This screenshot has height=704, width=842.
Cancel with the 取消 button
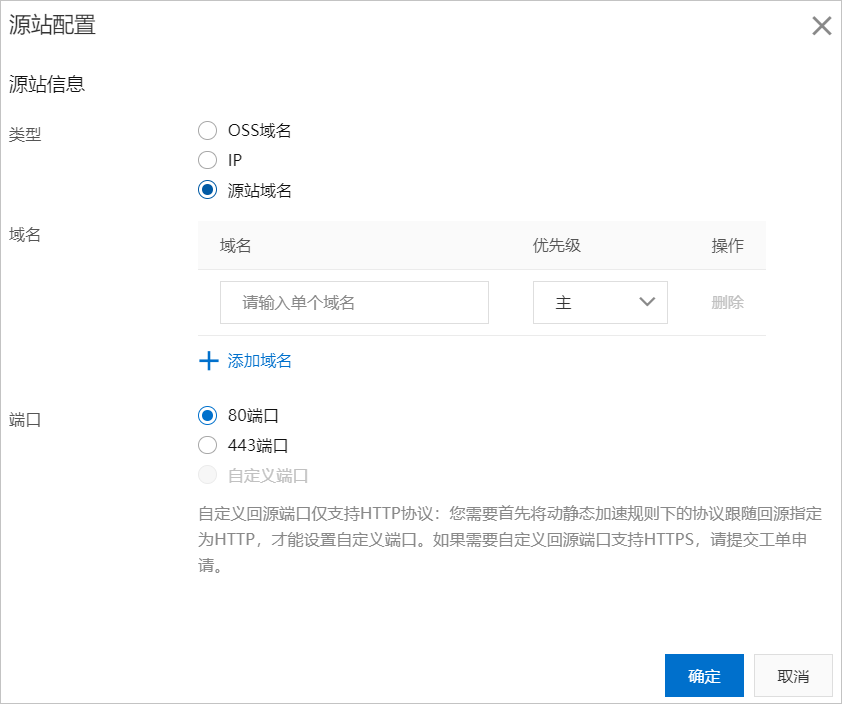(x=793, y=676)
